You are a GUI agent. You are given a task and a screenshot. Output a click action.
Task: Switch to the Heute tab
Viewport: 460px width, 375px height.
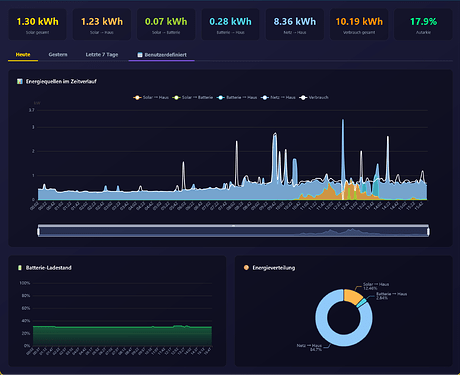[x=23, y=55]
